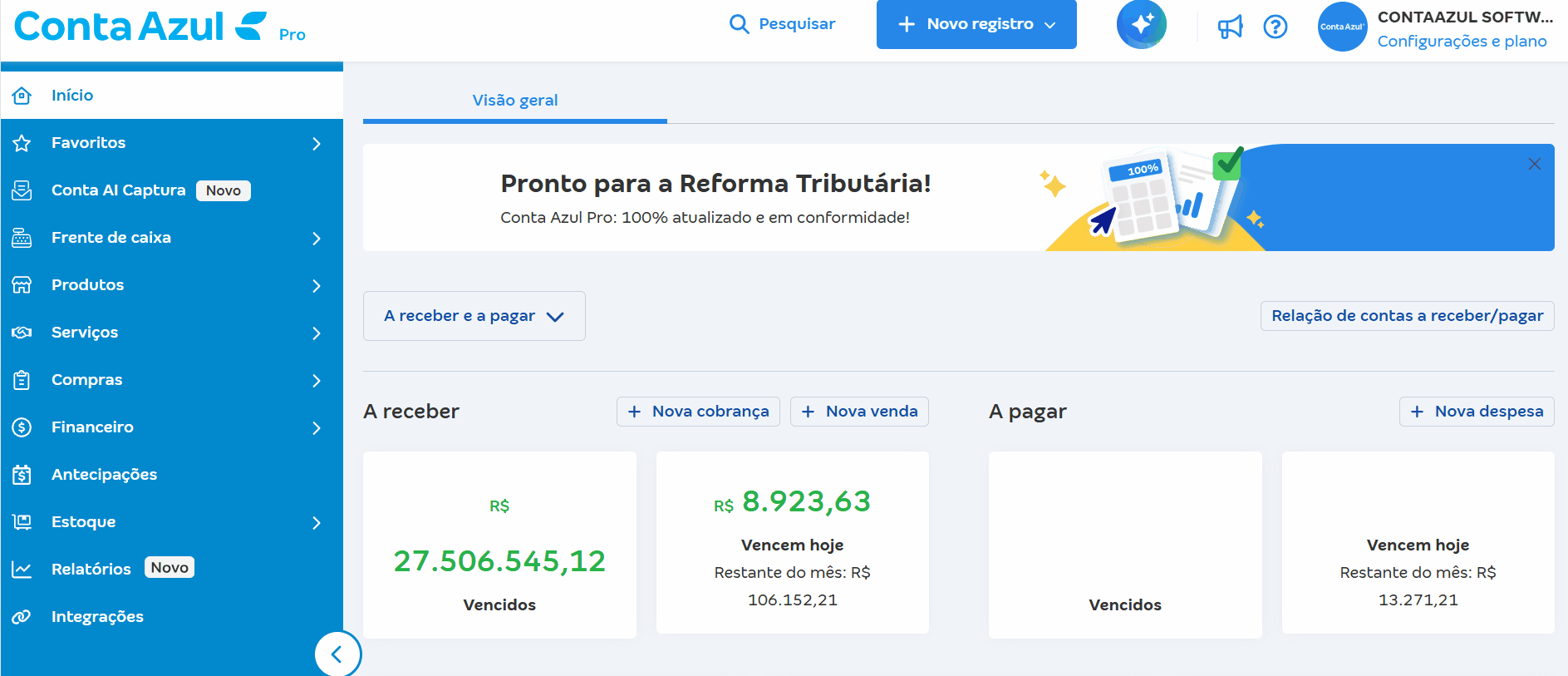Viewport: 1568px width, 676px height.
Task: Close the Reforma Tributária banner
Action: pos(1535,164)
